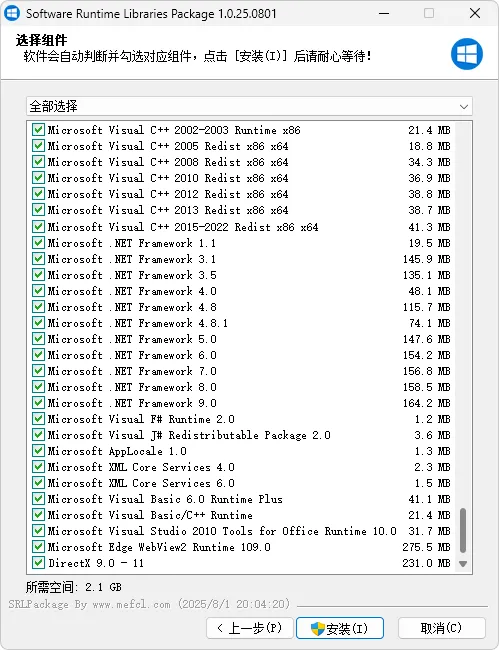Uncheck the DirectX 9.0 - 11 checkbox

pyautogui.click(x=38, y=563)
